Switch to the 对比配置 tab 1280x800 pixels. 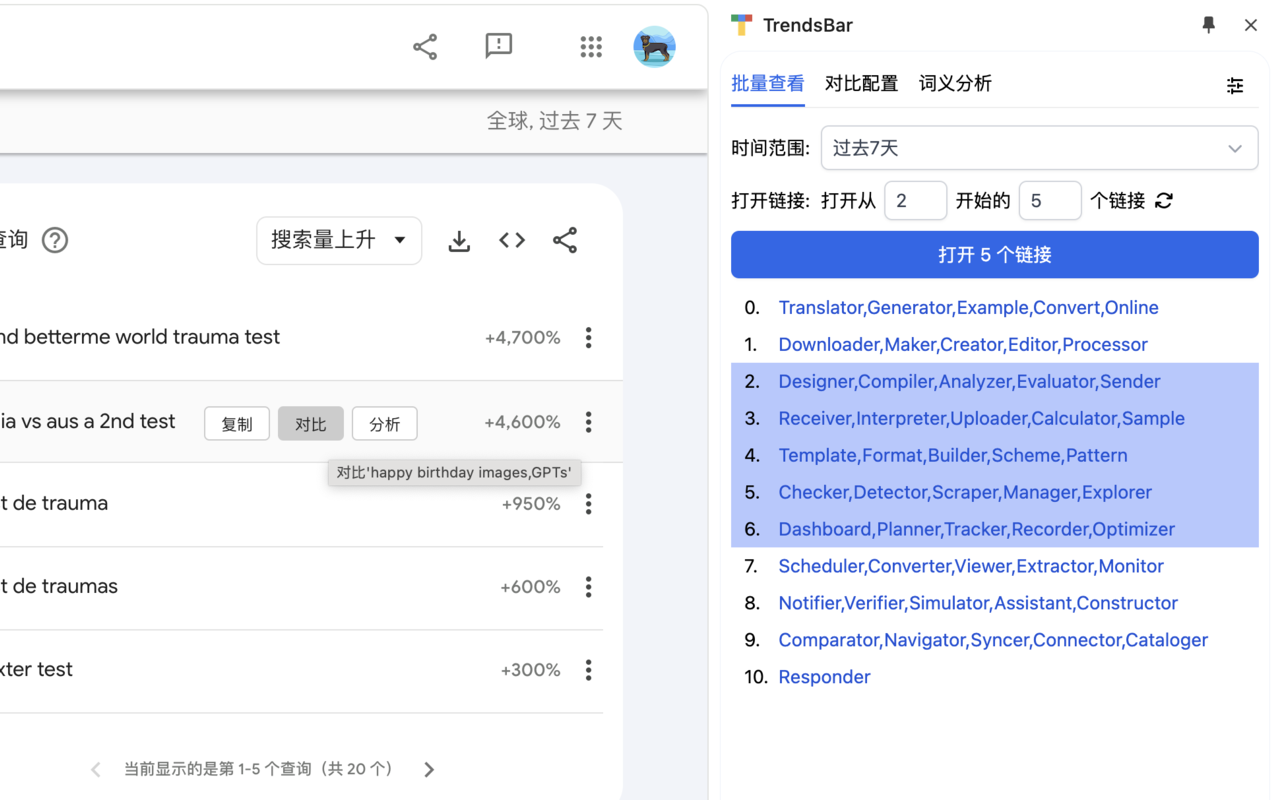coord(861,84)
